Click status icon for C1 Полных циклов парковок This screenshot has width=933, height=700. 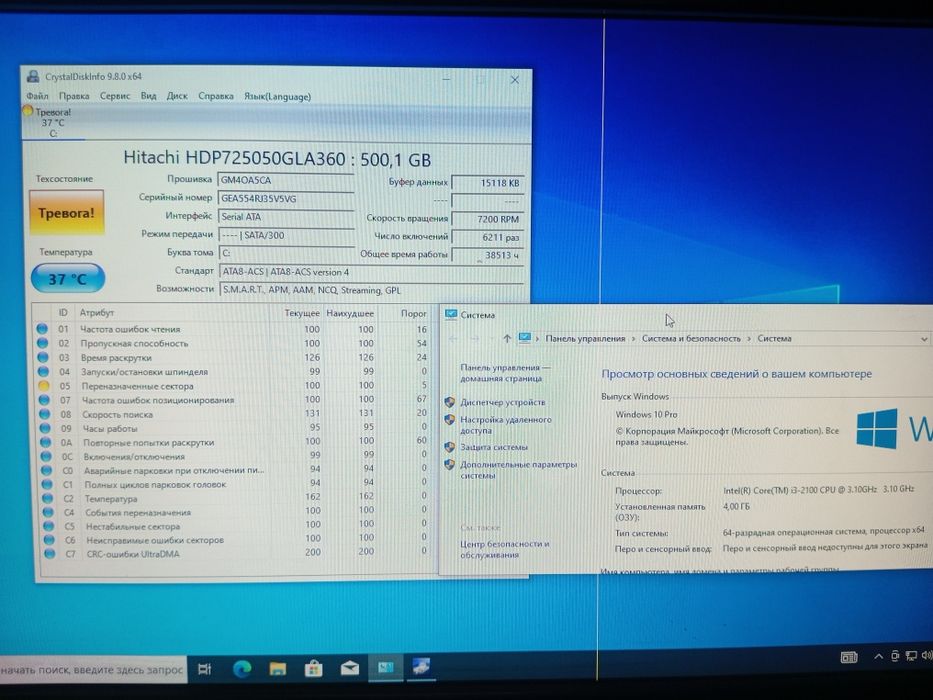(x=48, y=485)
